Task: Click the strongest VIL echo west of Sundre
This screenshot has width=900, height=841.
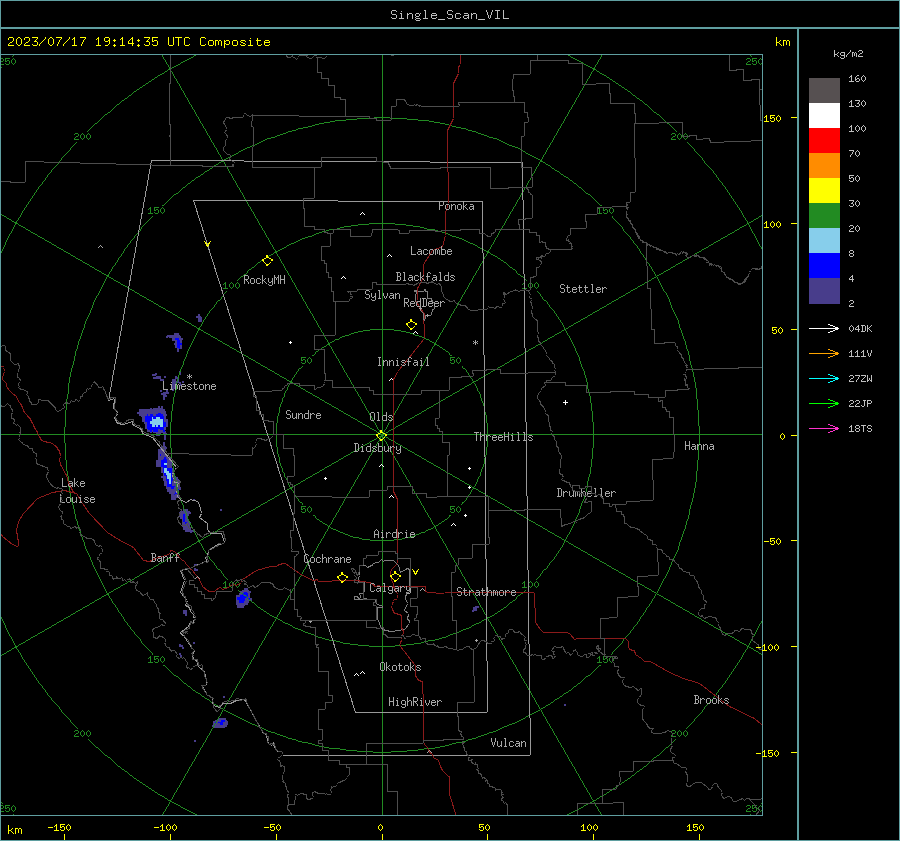Action: pyautogui.click(x=153, y=420)
